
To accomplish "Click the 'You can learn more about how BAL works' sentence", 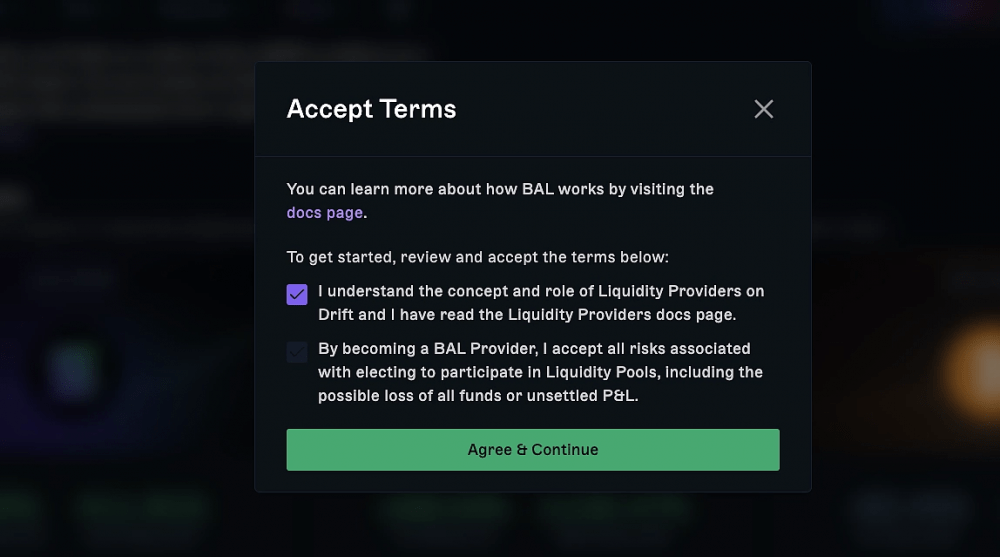I will point(500,189).
